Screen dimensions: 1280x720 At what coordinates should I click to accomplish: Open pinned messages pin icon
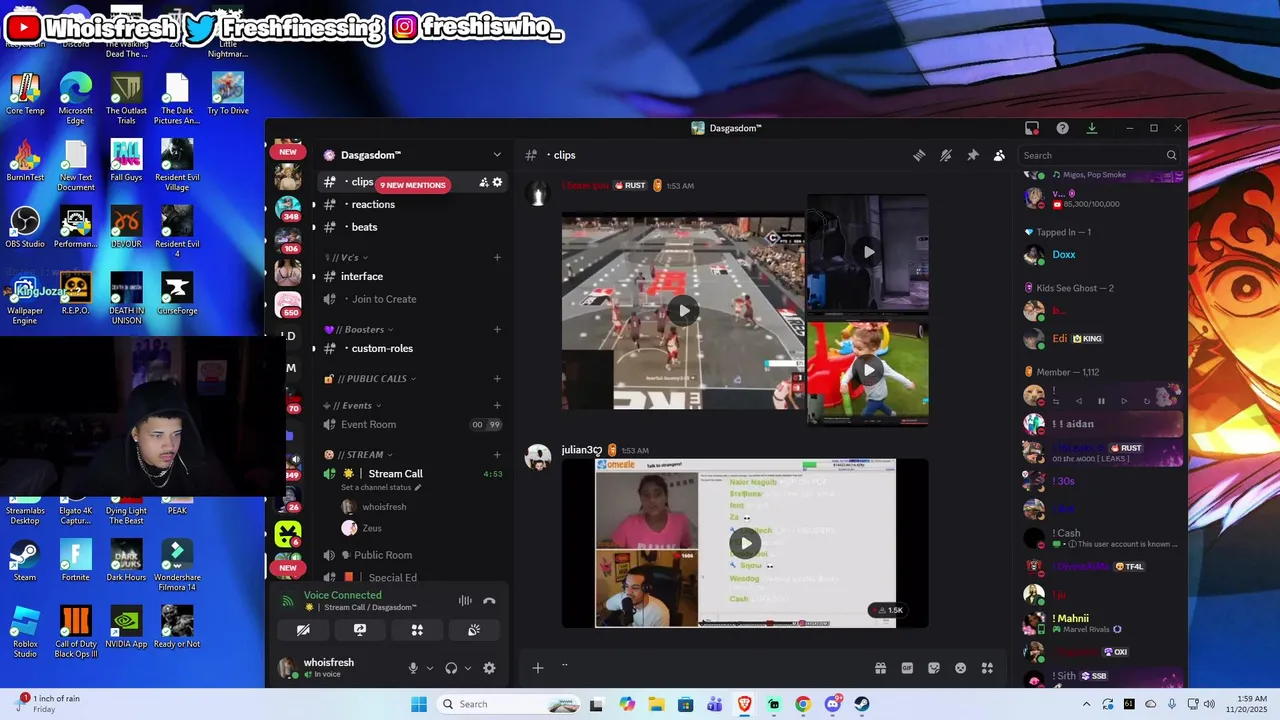point(972,155)
